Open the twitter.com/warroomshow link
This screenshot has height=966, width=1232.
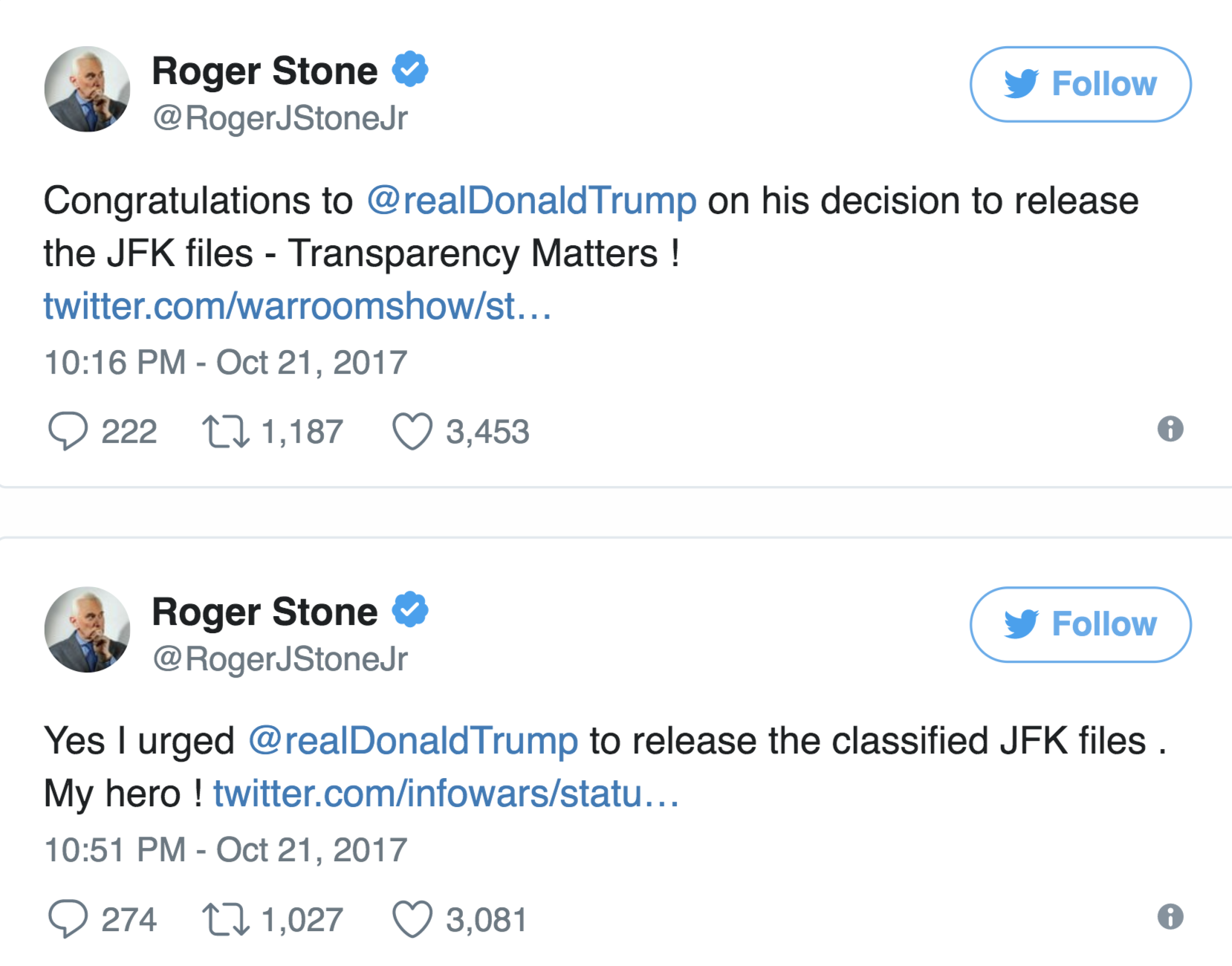297,306
